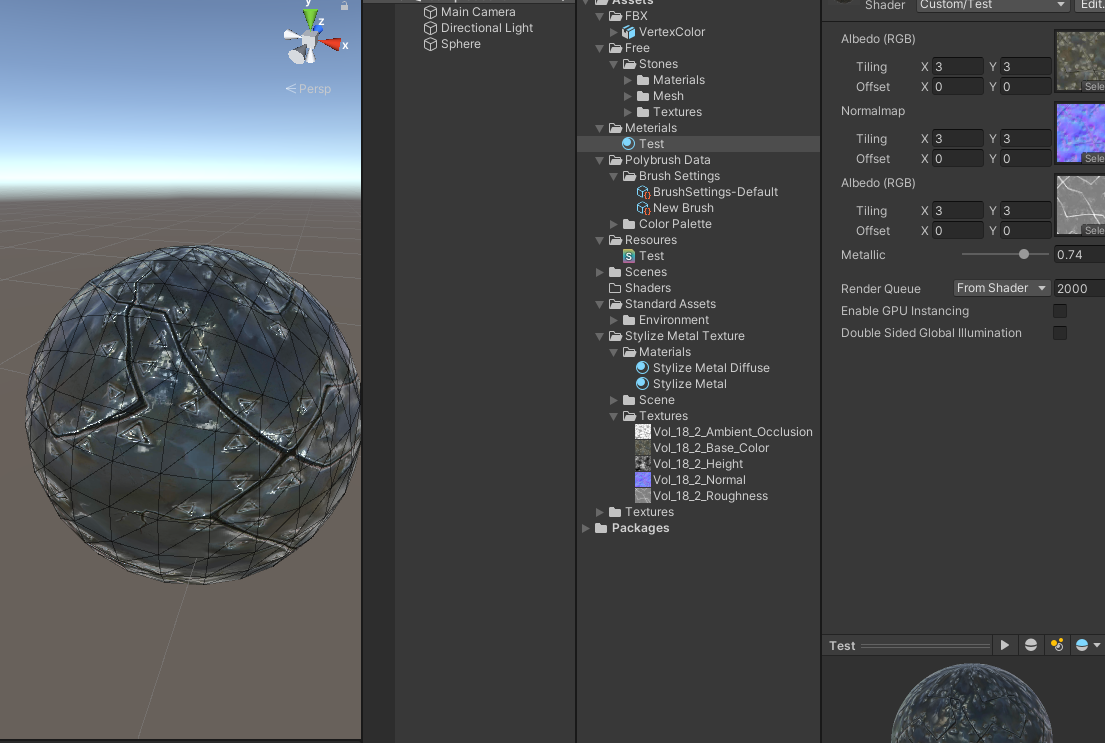Viewport: 1105px width, 743px height.
Task: Collapse the Stones folder
Action: tap(614, 64)
